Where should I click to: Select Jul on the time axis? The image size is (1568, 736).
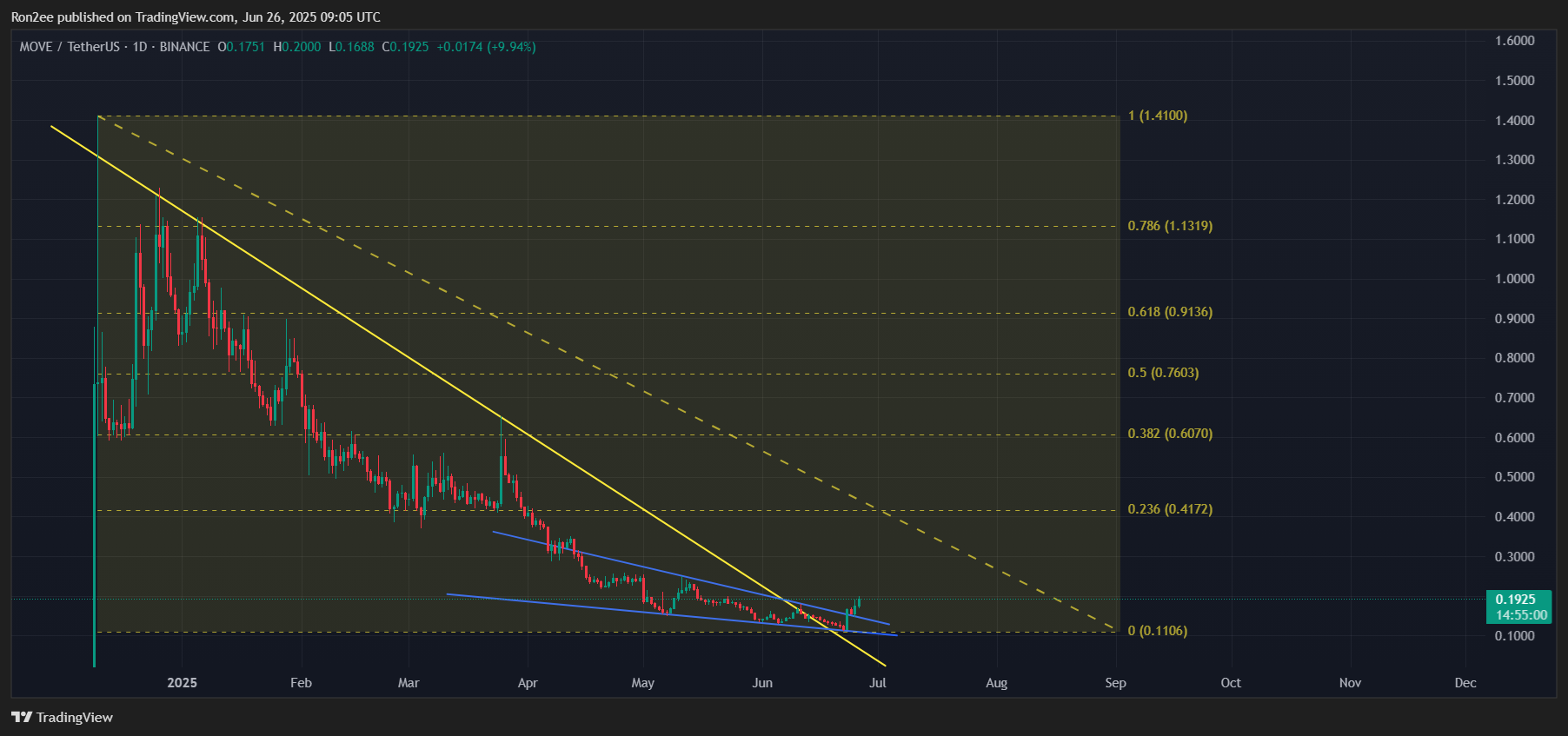(878, 683)
